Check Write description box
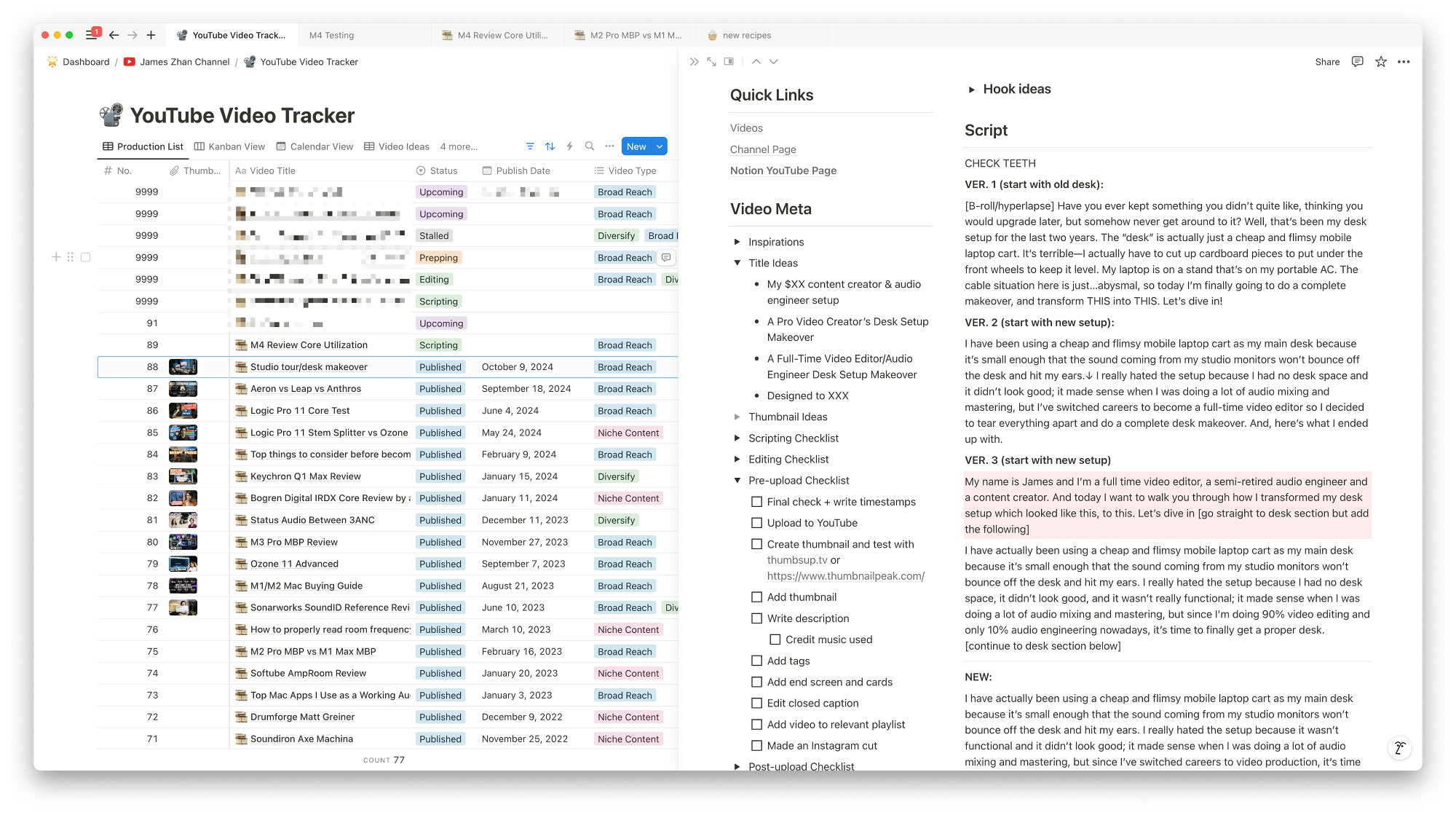 tap(757, 618)
